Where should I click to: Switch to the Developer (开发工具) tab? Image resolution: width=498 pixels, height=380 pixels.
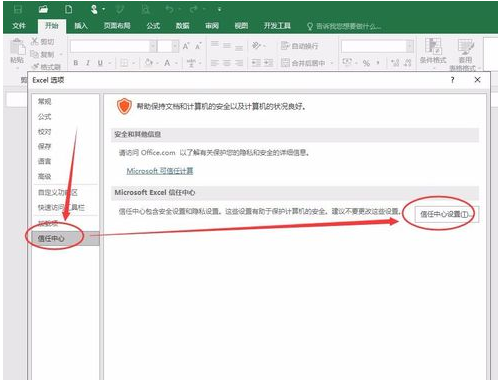click(277, 26)
